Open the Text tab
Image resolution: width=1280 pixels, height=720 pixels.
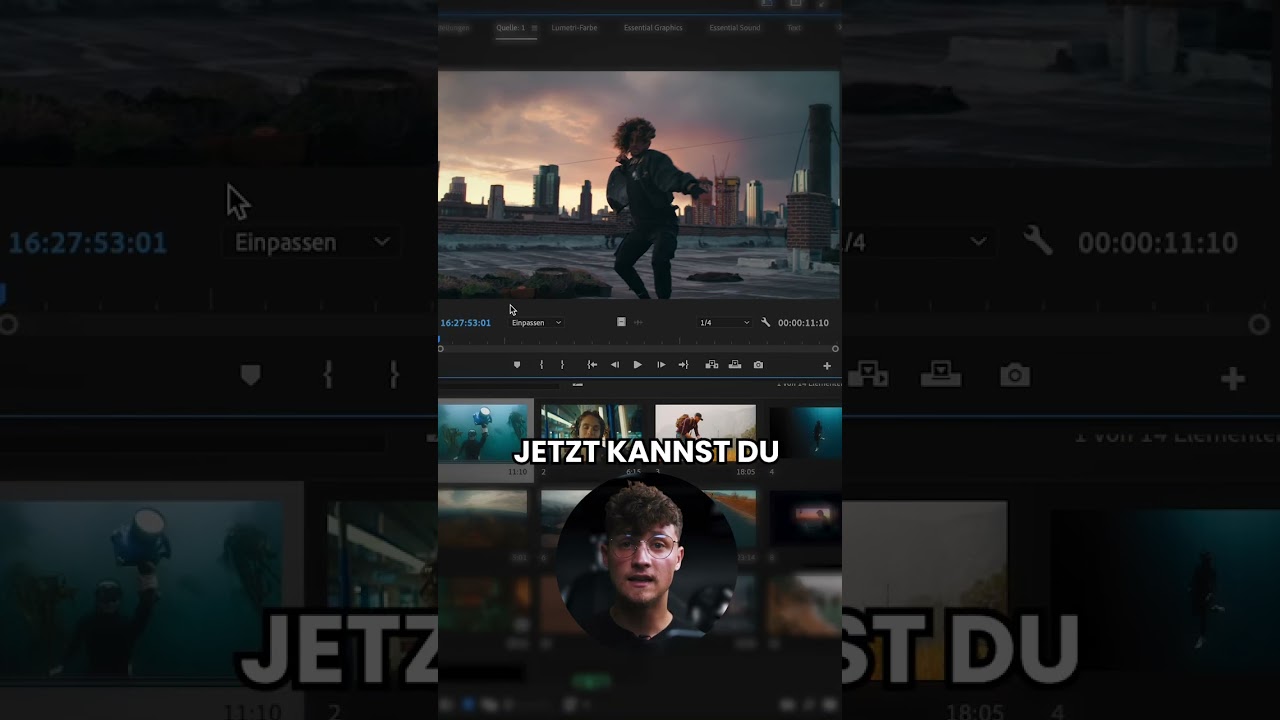(x=794, y=28)
